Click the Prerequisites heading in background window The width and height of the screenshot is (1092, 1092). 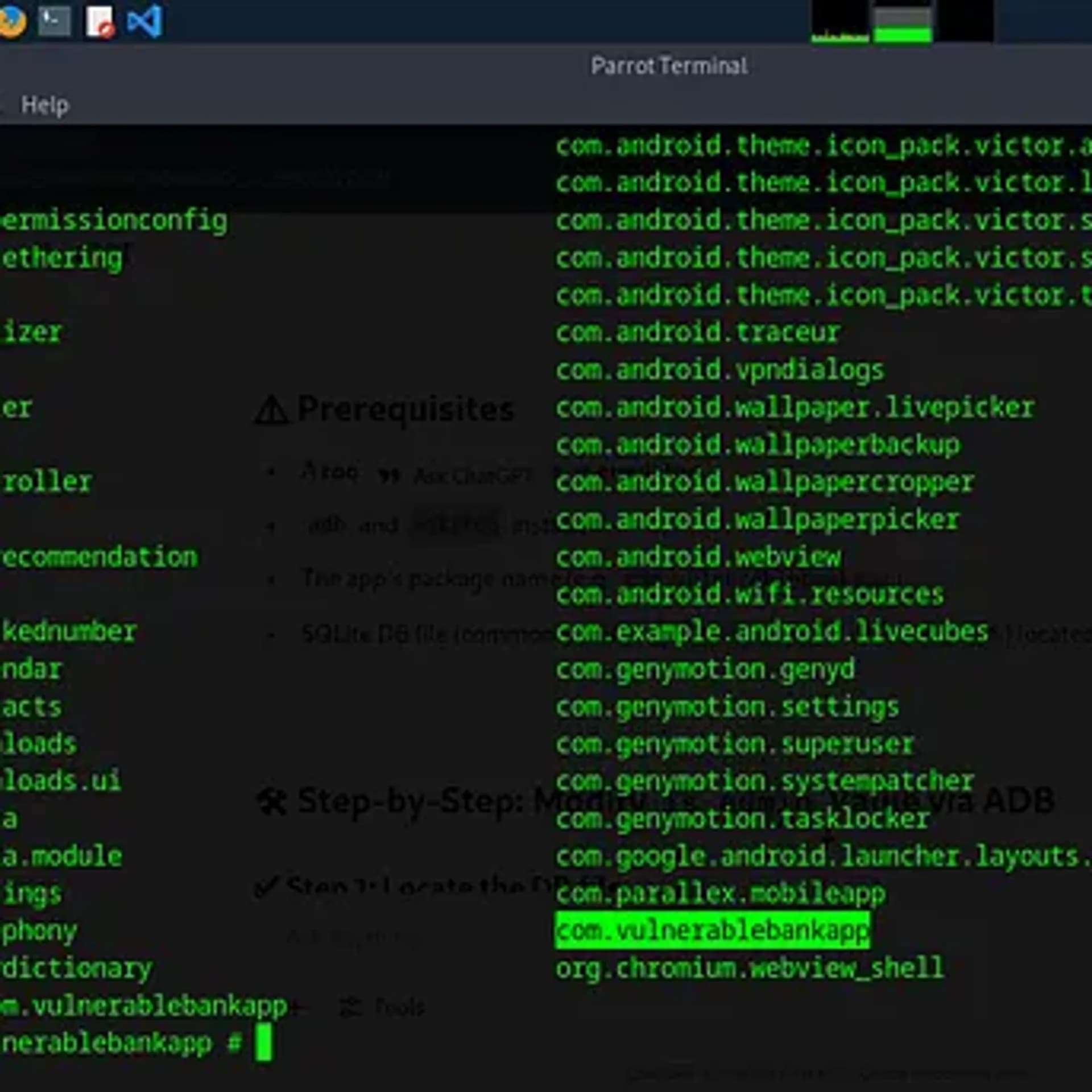click(x=385, y=410)
